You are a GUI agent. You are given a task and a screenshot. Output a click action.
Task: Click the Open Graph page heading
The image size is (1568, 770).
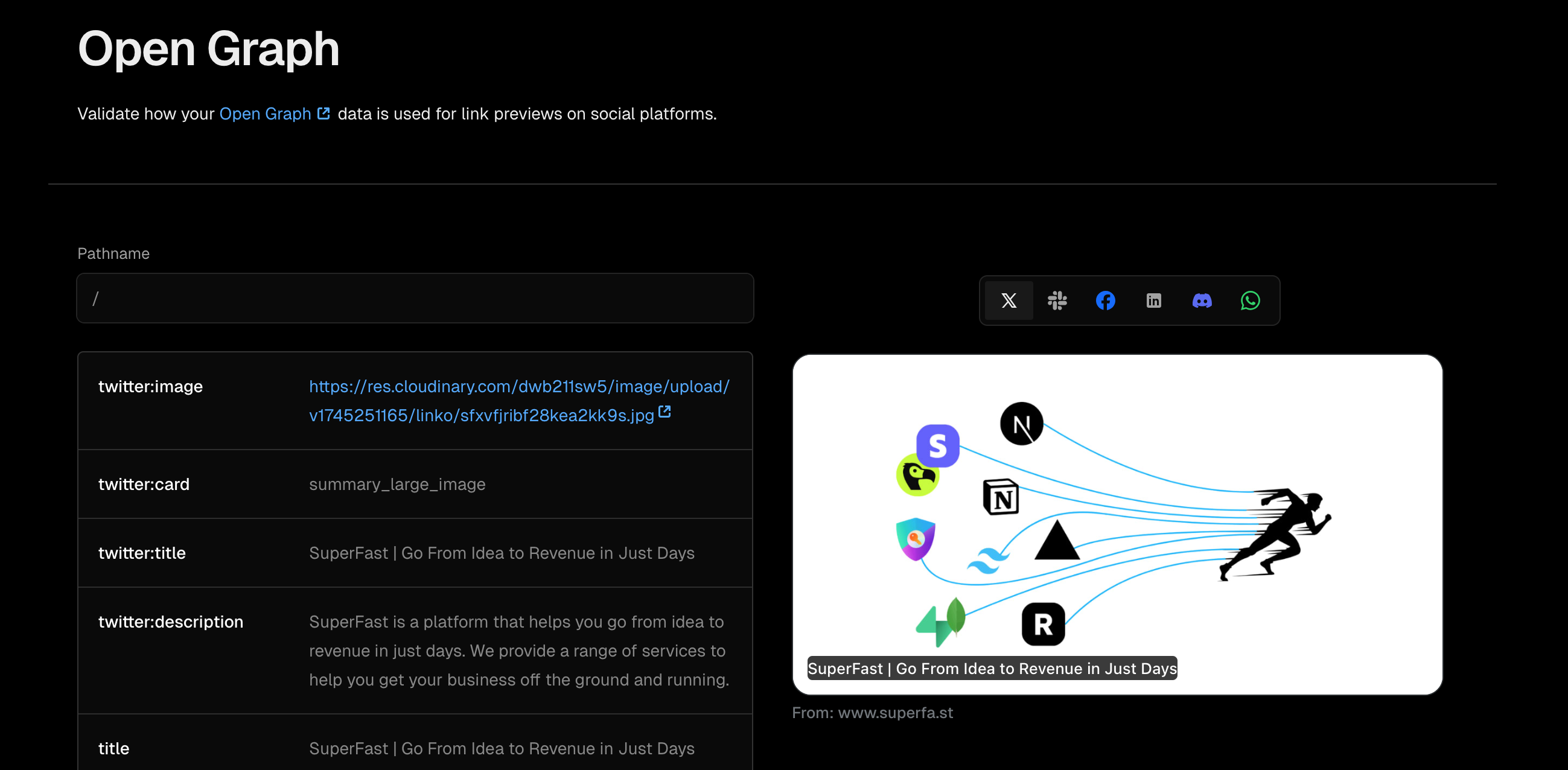(x=208, y=49)
